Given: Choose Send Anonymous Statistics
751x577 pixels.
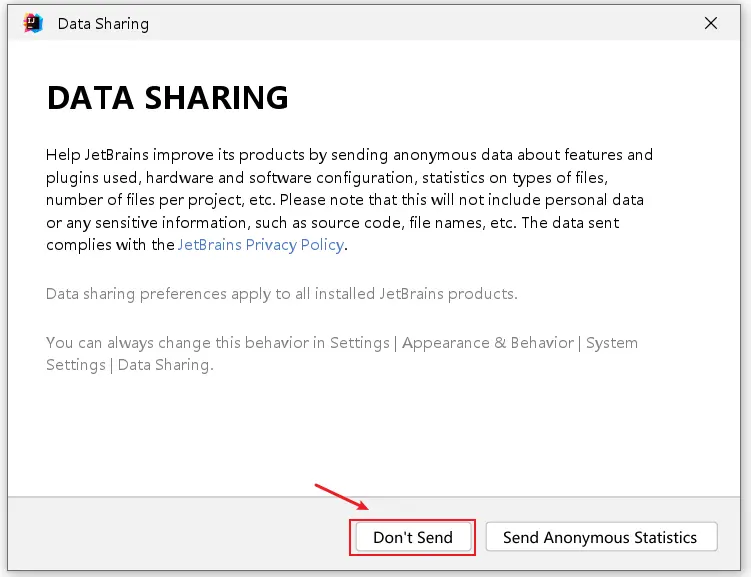Looking at the screenshot, I should click(x=600, y=537).
